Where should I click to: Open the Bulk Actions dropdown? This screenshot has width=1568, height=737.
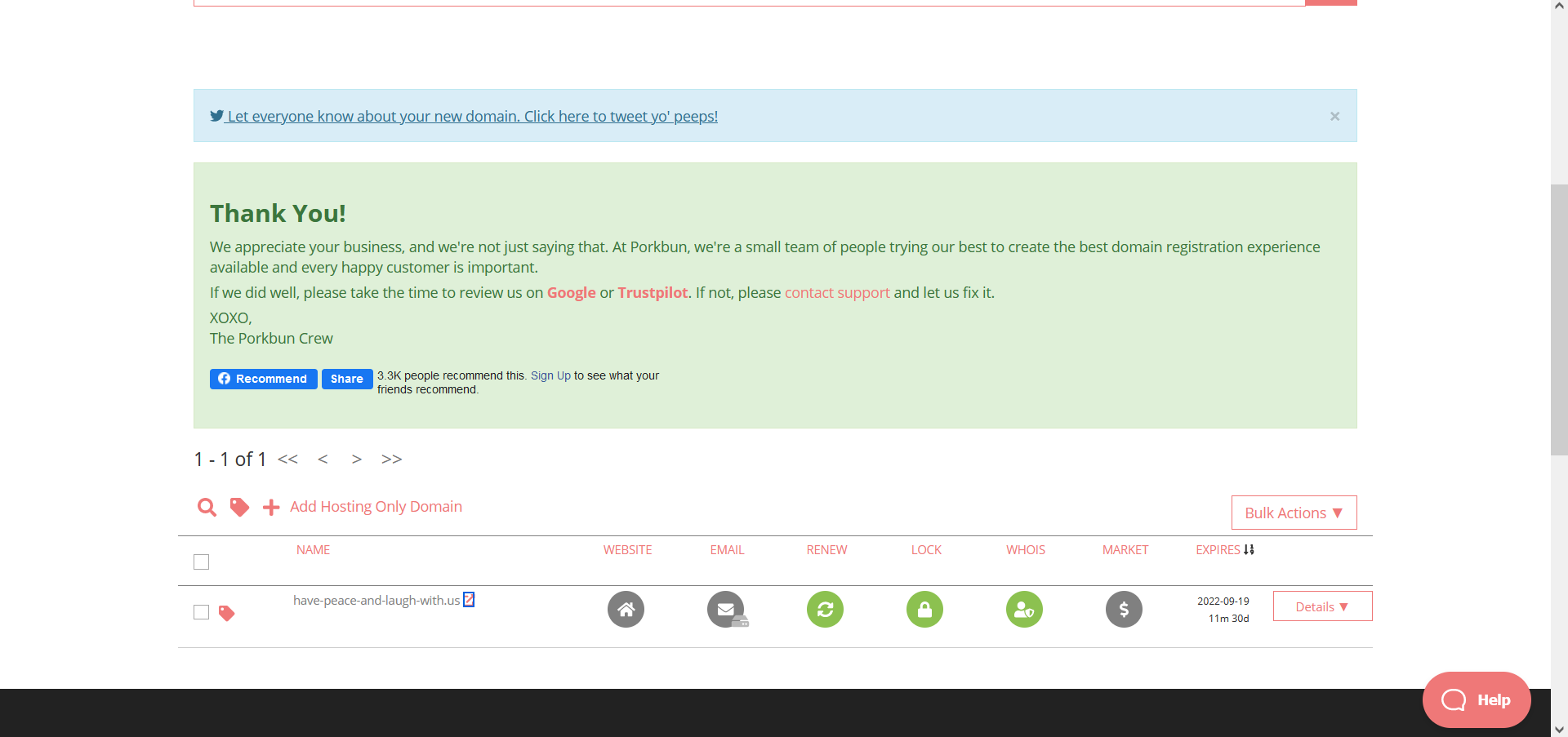click(1294, 513)
